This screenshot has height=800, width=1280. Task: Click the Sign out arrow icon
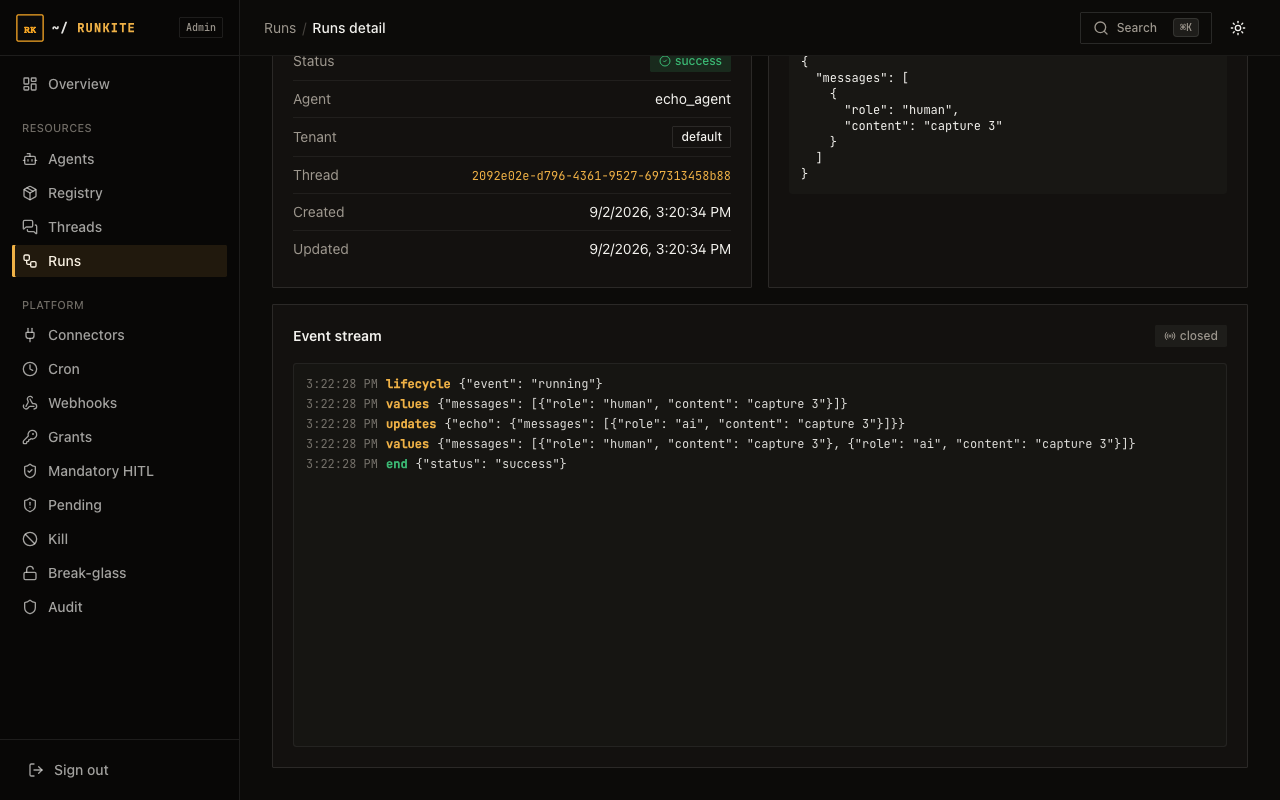pos(36,770)
